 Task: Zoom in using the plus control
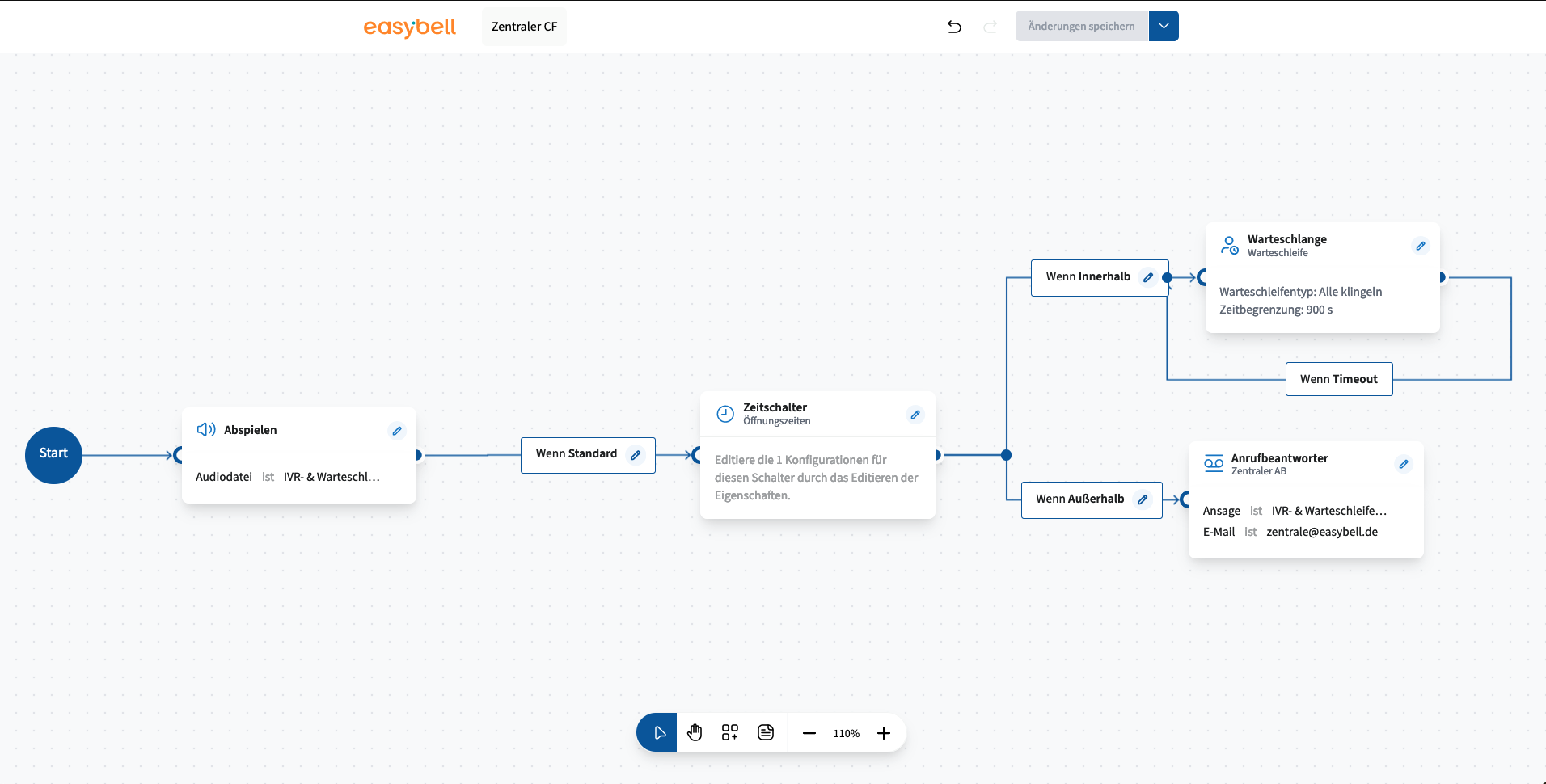pos(883,732)
